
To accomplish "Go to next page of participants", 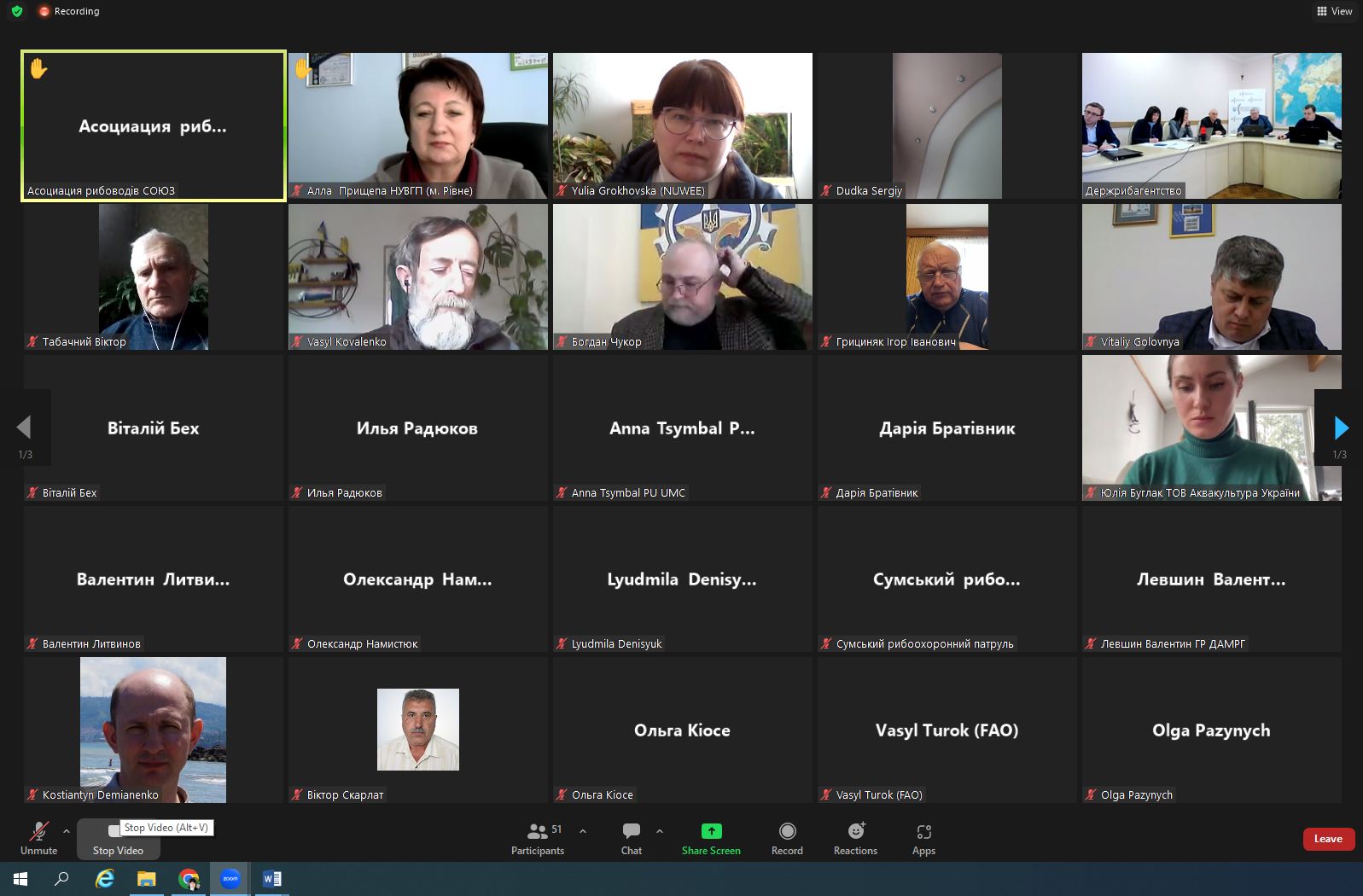I will pyautogui.click(x=1341, y=428).
